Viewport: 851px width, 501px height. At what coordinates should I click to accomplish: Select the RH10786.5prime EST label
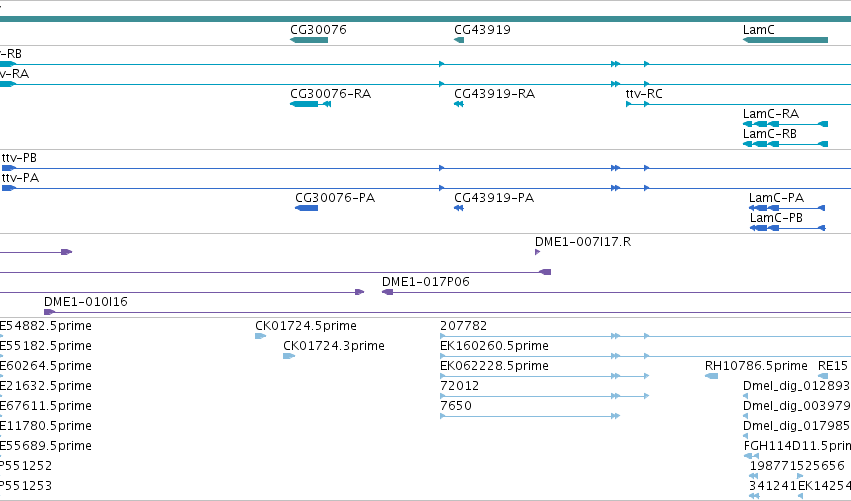tap(756, 366)
